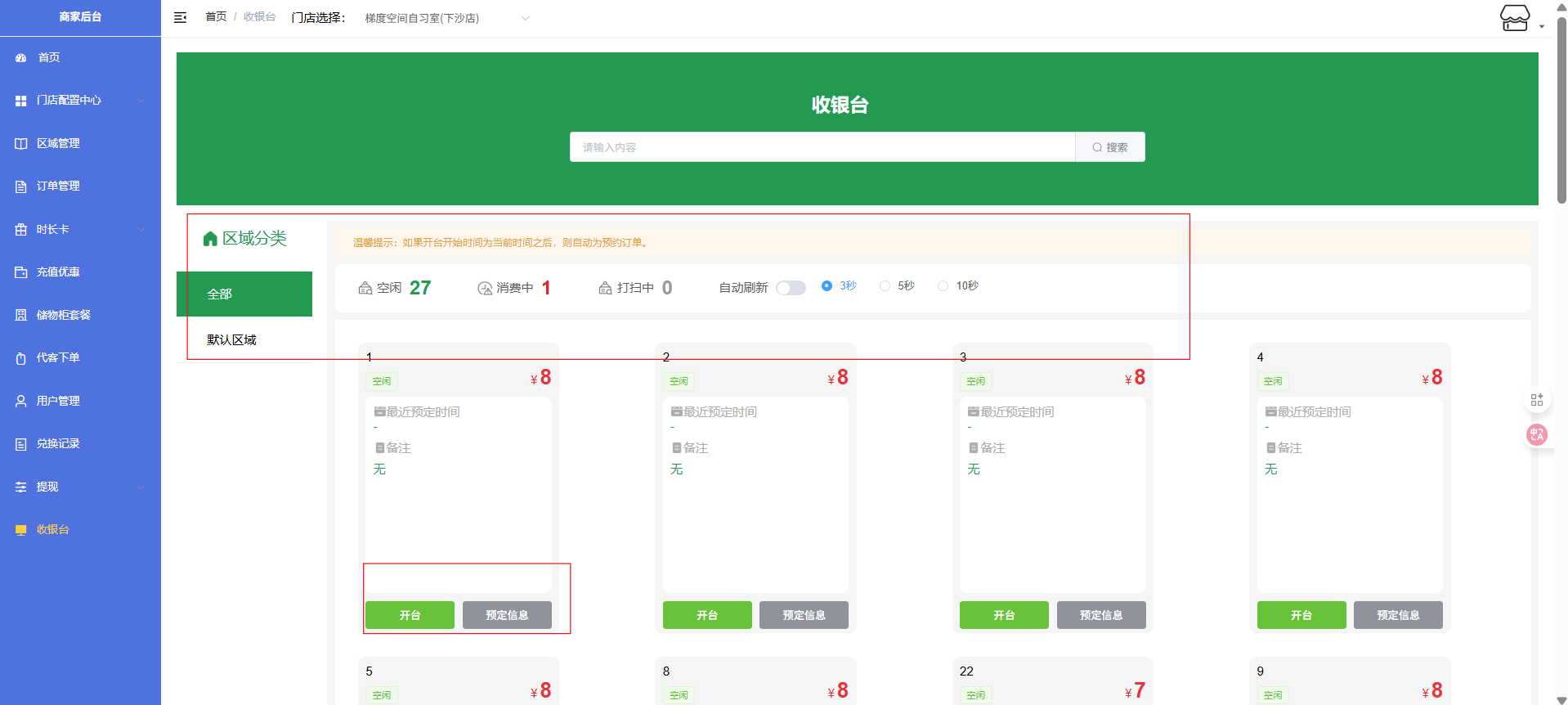
Task: Click the vertical page scrollbar
Action: point(1561,110)
